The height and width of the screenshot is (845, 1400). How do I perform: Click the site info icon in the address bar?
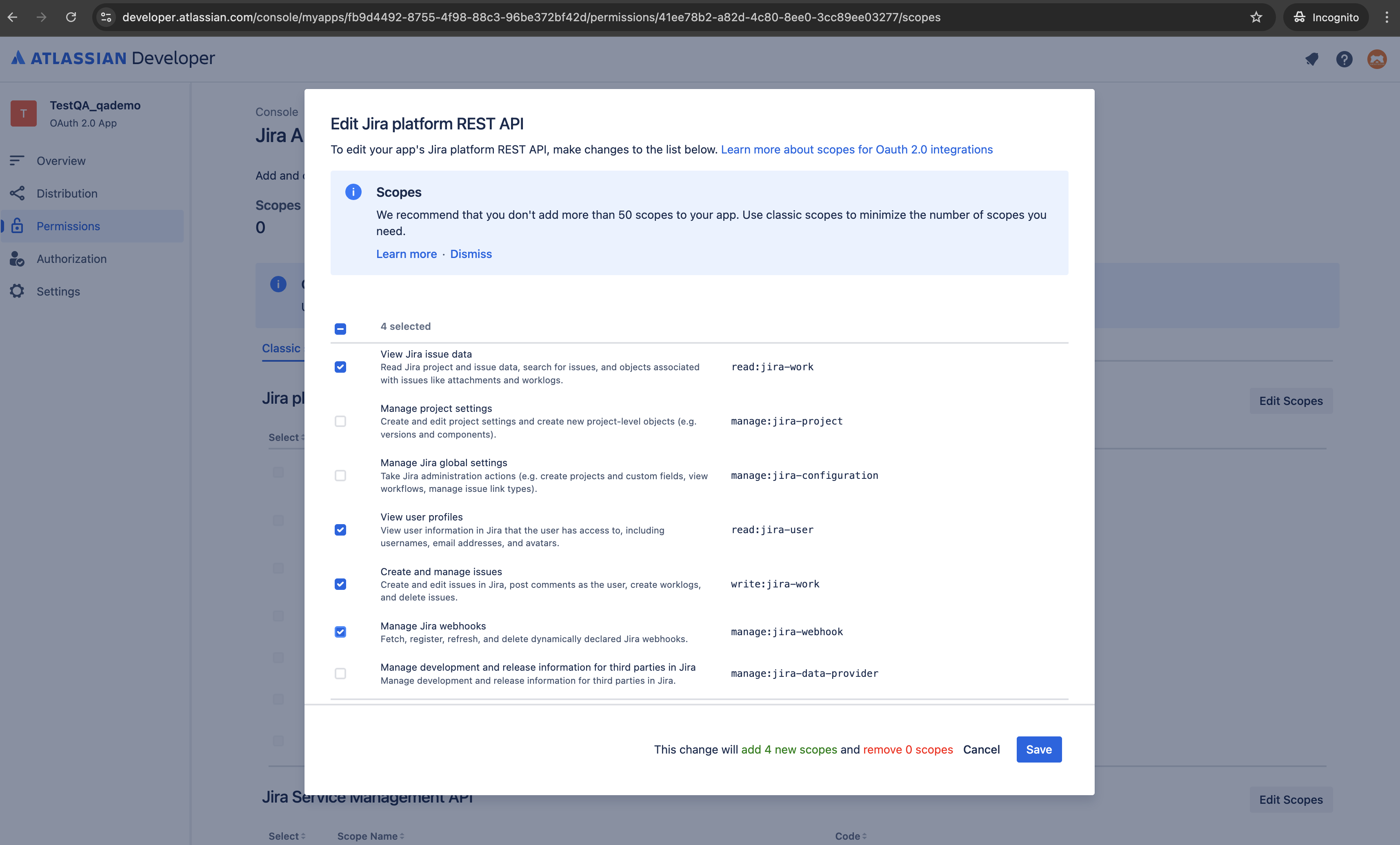(x=106, y=17)
